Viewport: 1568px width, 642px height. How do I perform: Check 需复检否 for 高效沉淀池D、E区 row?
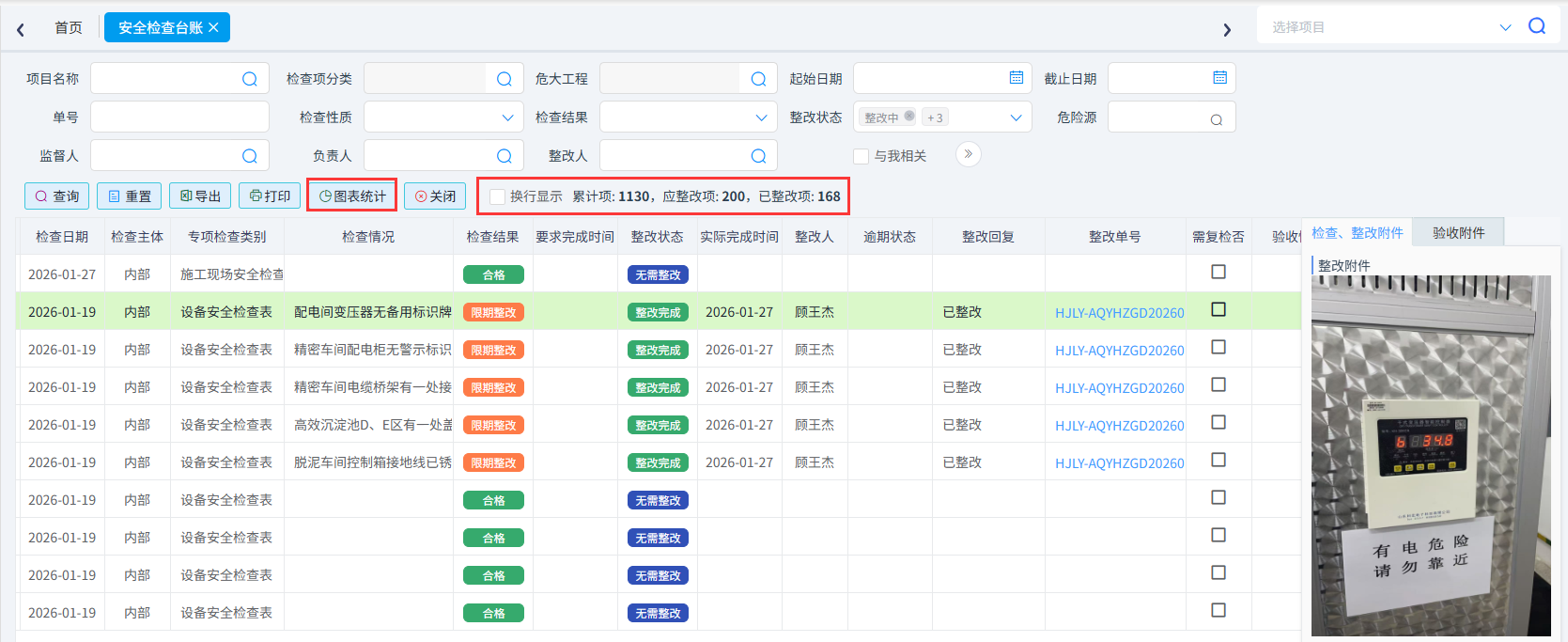pyautogui.click(x=1219, y=422)
